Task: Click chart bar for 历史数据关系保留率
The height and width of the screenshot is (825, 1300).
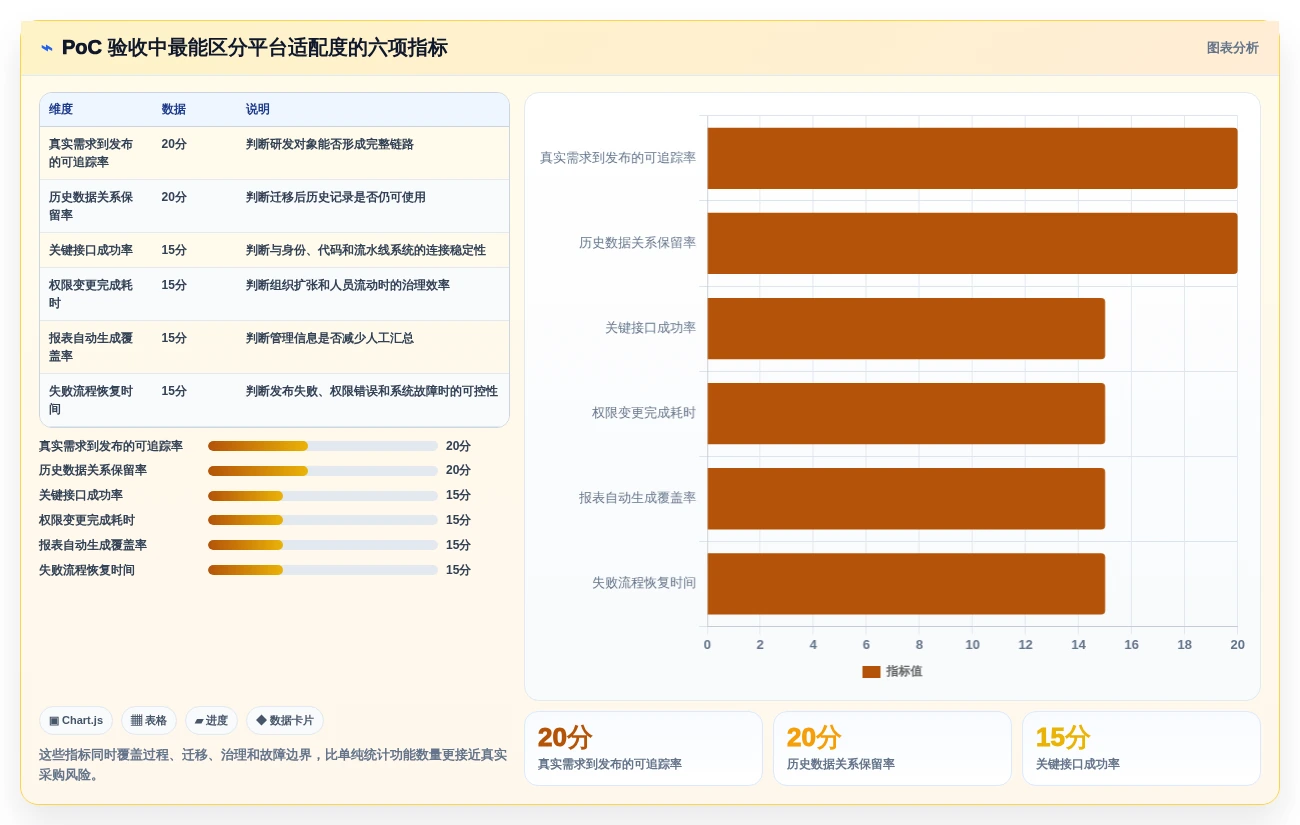Action: [972, 243]
